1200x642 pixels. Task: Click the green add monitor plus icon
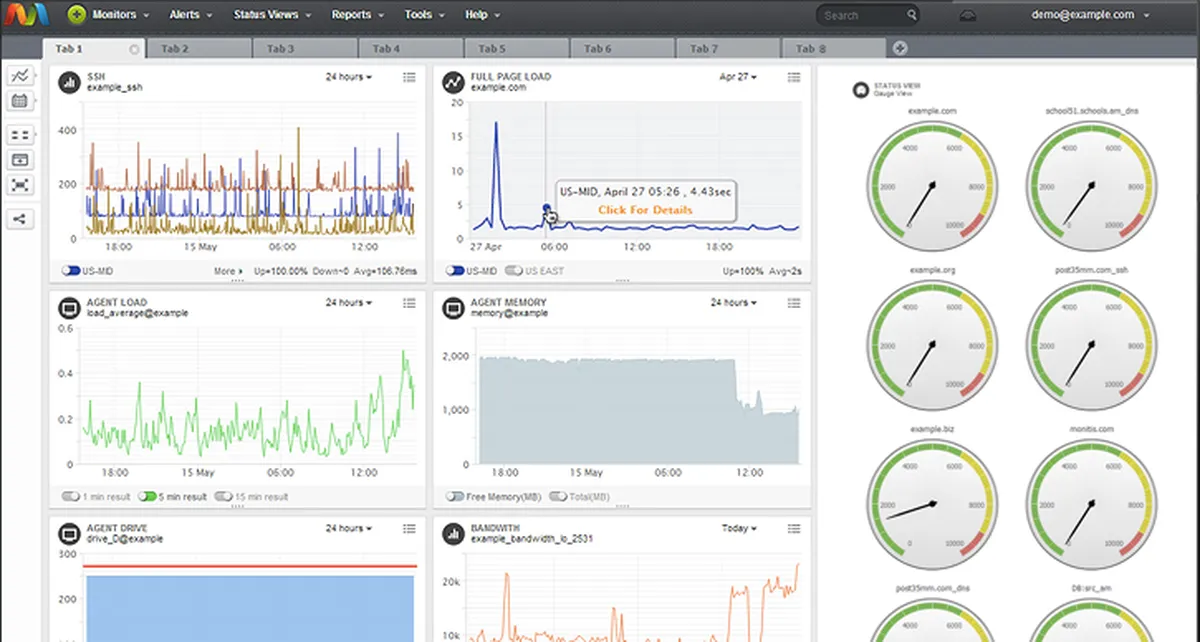(77, 15)
